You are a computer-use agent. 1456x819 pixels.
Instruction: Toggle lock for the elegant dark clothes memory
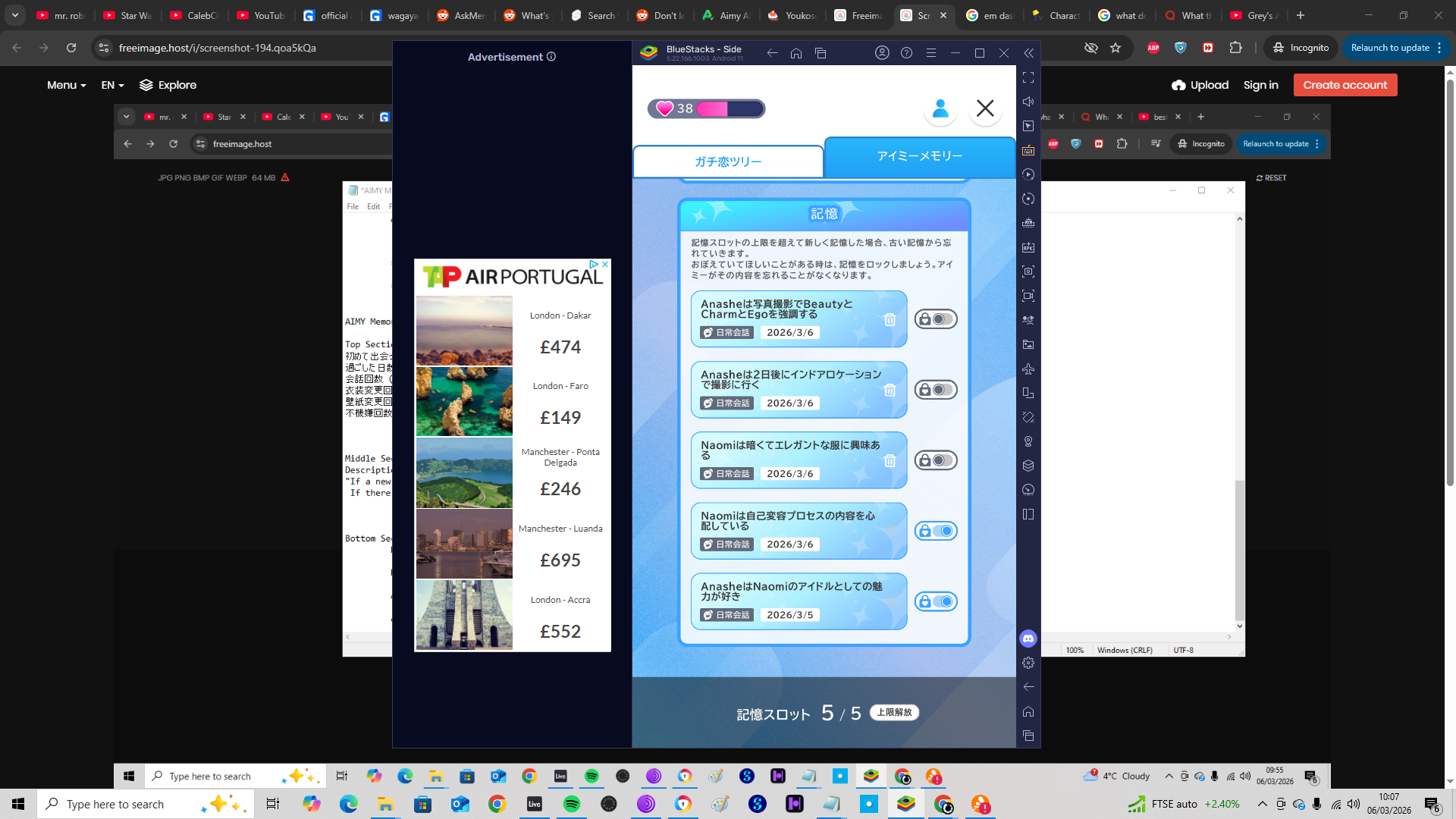pyautogui.click(x=936, y=460)
